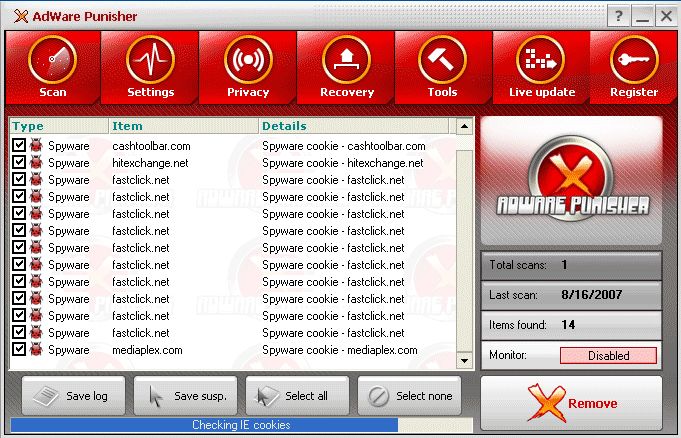Click the Checking IE cookies progress bar
Image resolution: width=681 pixels, height=438 pixels.
[x=241, y=425]
